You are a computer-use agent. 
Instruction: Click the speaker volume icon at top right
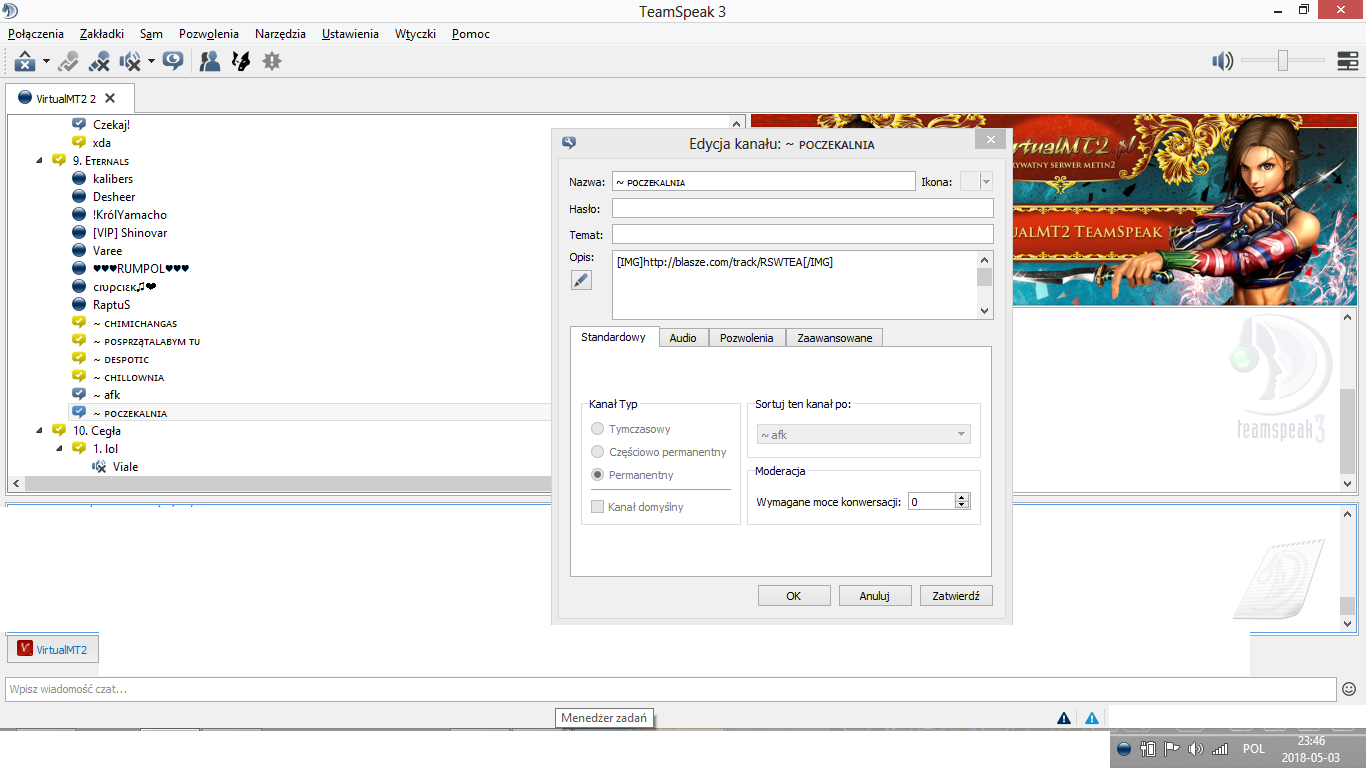1222,61
